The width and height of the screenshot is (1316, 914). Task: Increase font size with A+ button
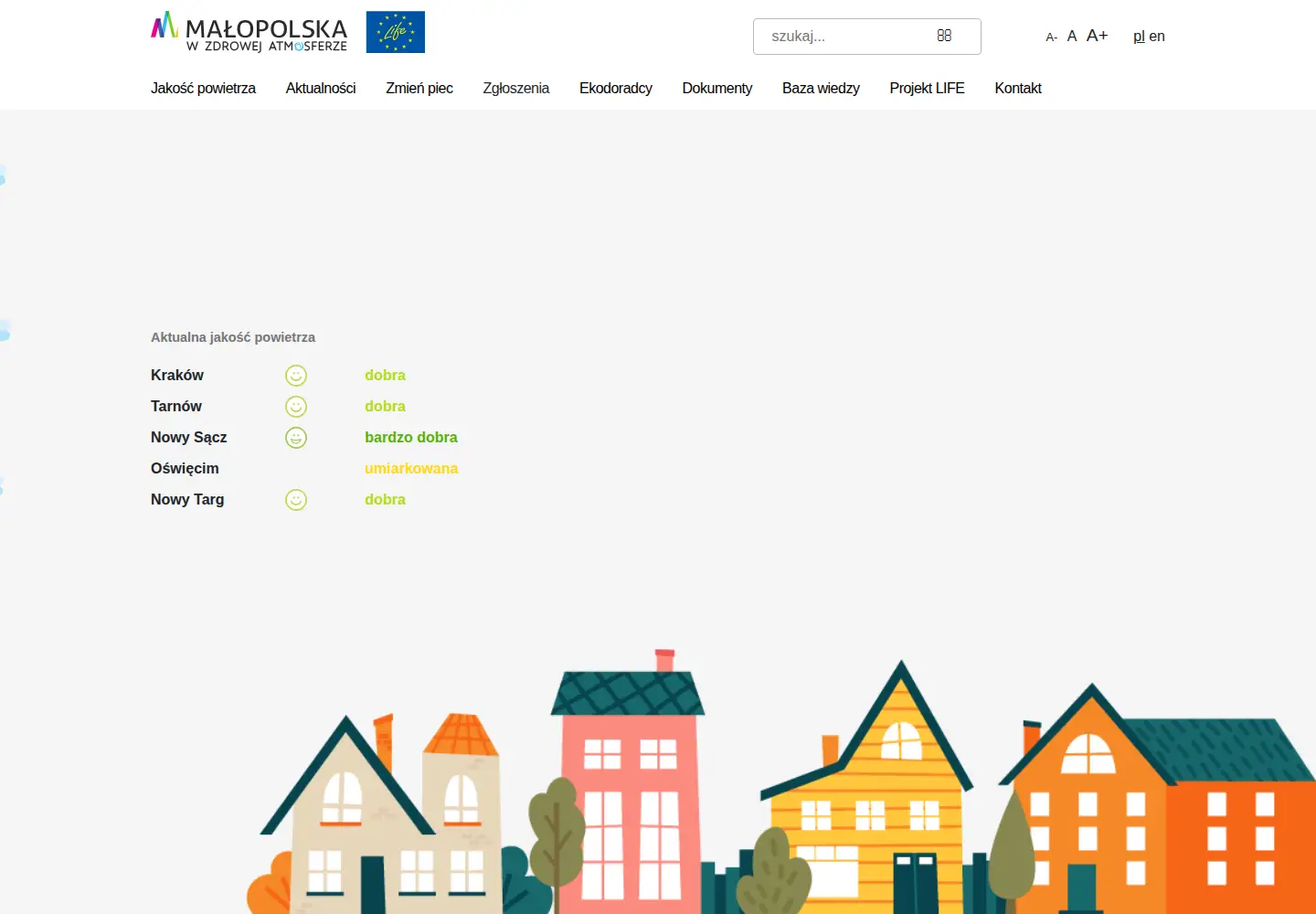click(x=1097, y=36)
